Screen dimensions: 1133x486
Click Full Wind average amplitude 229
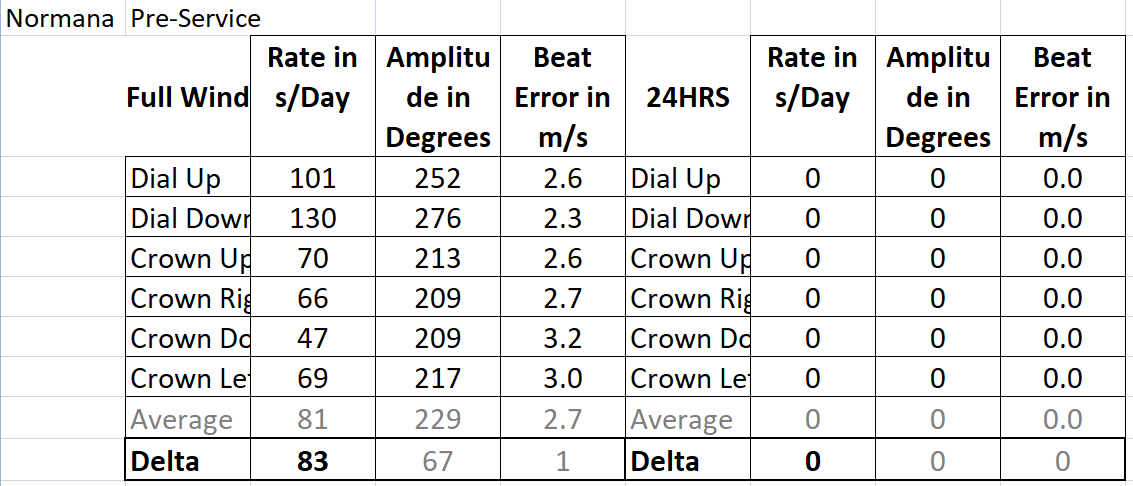pyautogui.click(x=437, y=420)
